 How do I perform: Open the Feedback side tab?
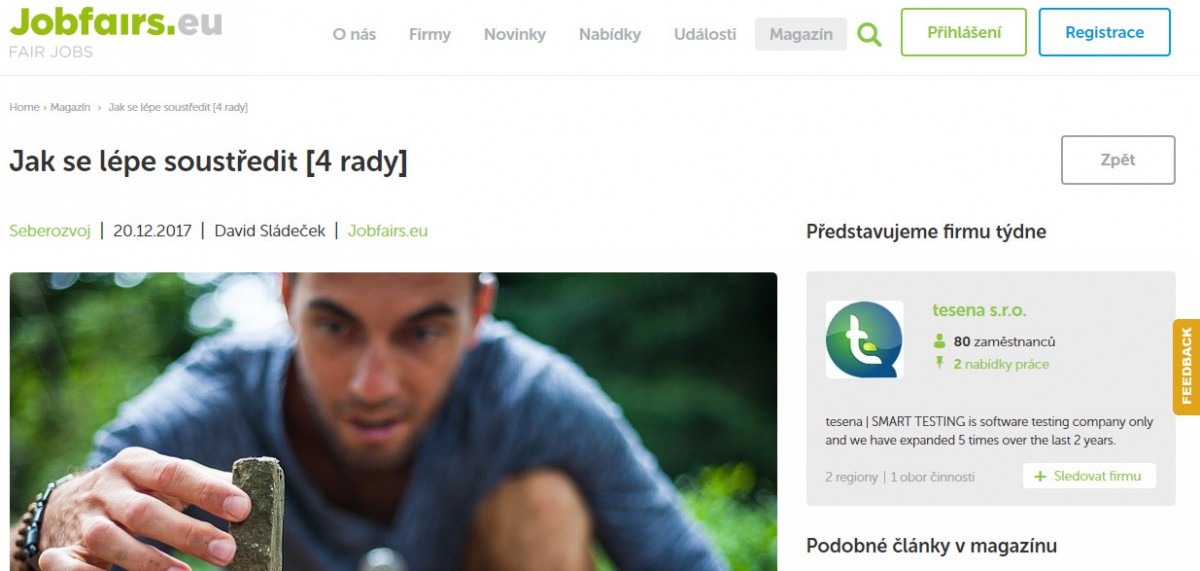[1186, 366]
